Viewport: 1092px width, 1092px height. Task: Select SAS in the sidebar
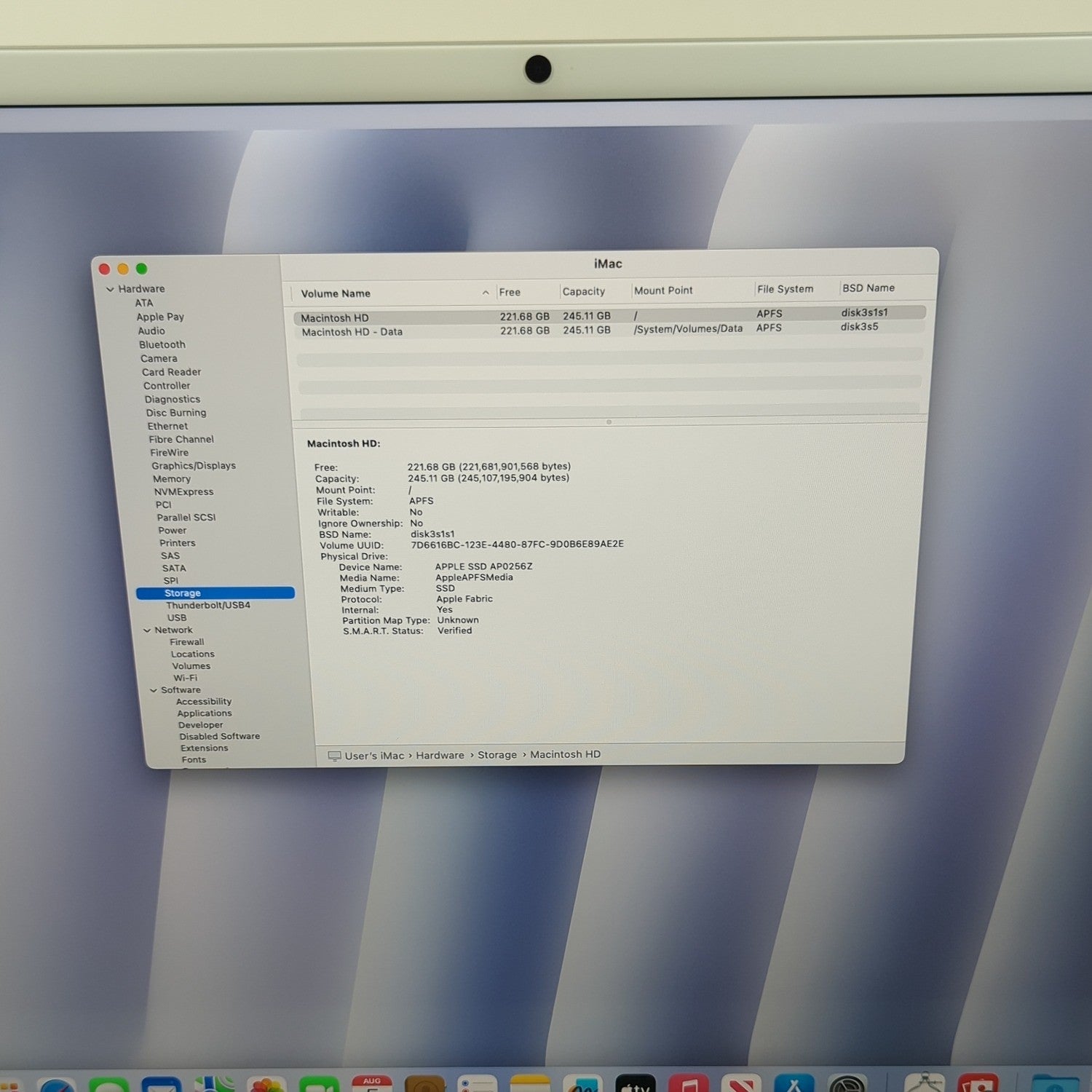point(170,555)
